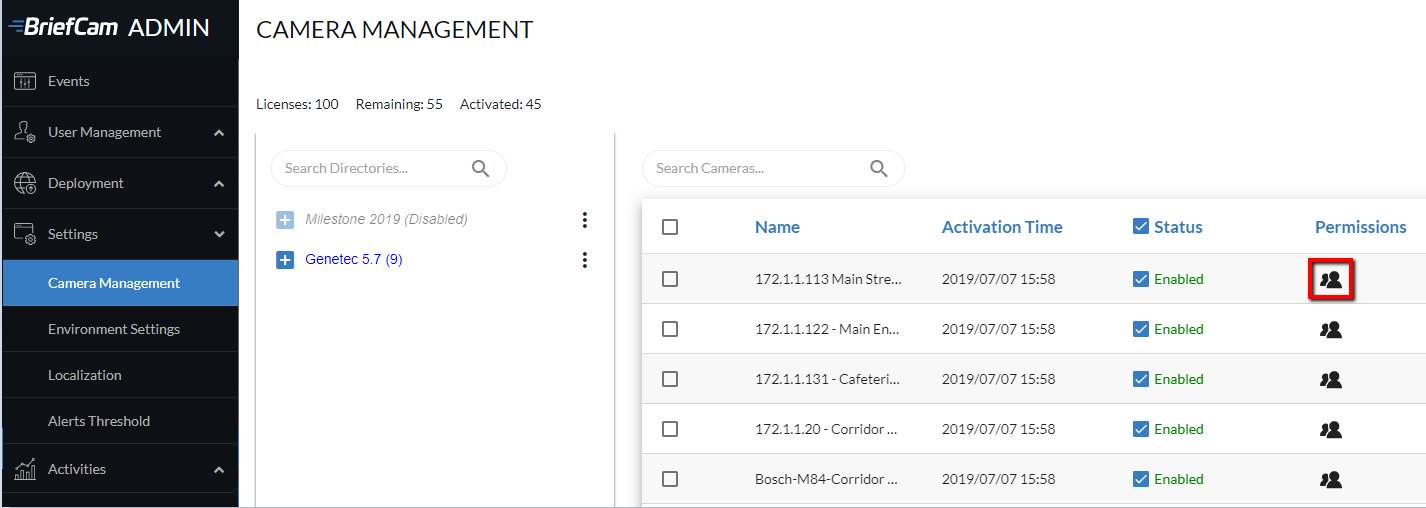The width and height of the screenshot is (1426, 508).
Task: Toggle the select-all cameras checkbox in header
Action: [x=670, y=227]
